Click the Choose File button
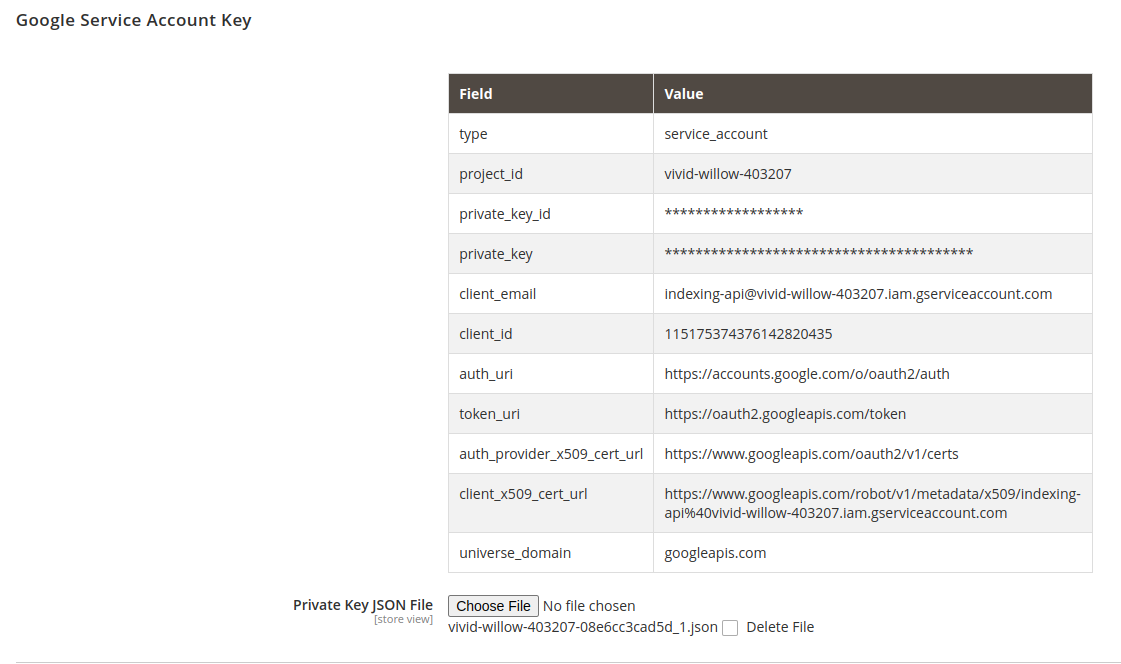Viewport: 1121px width, 664px height. click(x=493, y=606)
